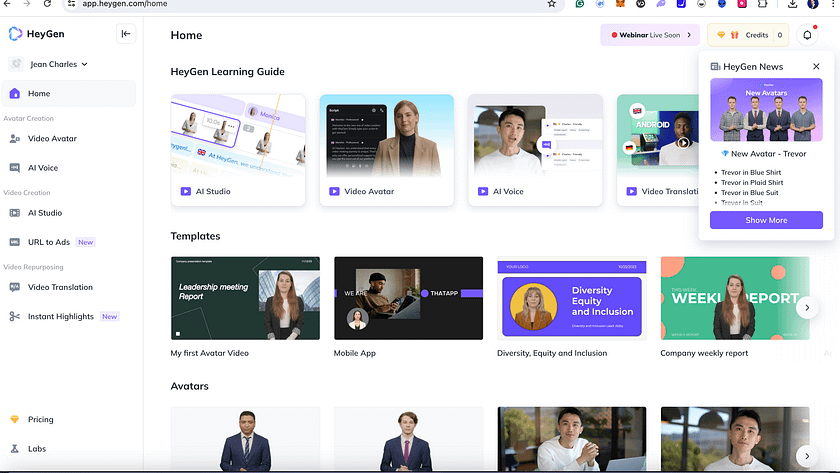The image size is (840, 473).
Task: Open Labs from the sidebar
Action: 36,449
